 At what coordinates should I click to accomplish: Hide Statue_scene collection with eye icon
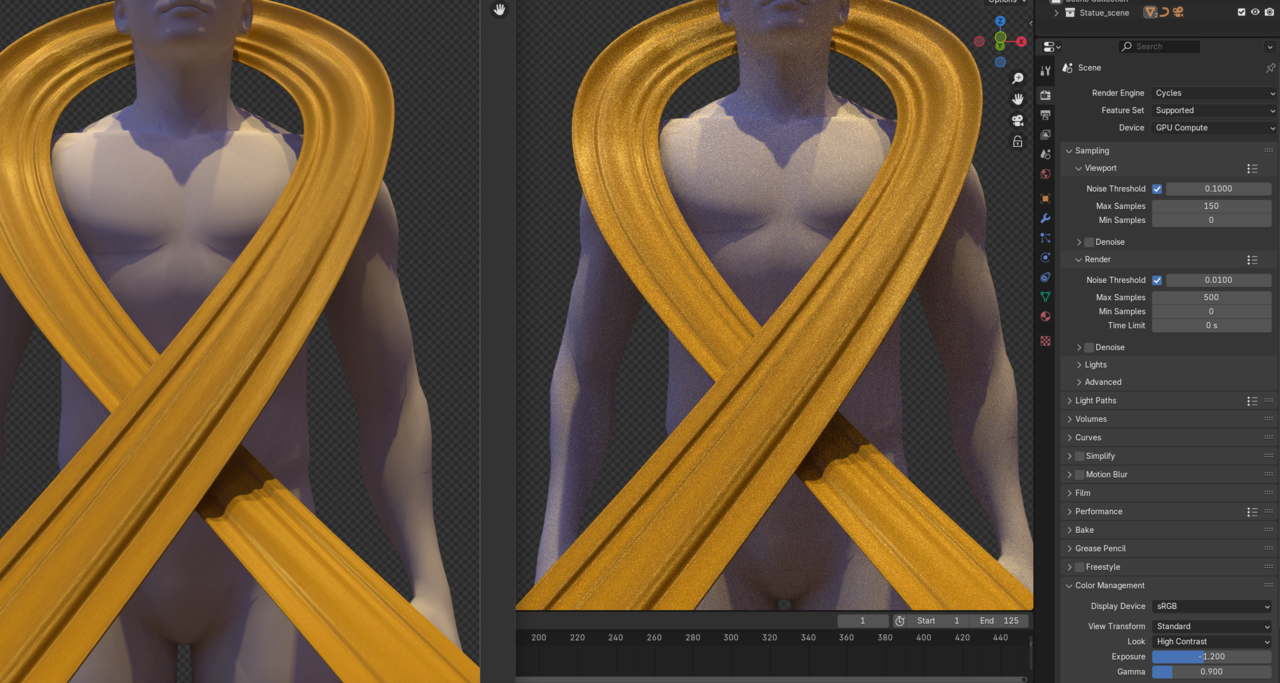[x=1255, y=12]
